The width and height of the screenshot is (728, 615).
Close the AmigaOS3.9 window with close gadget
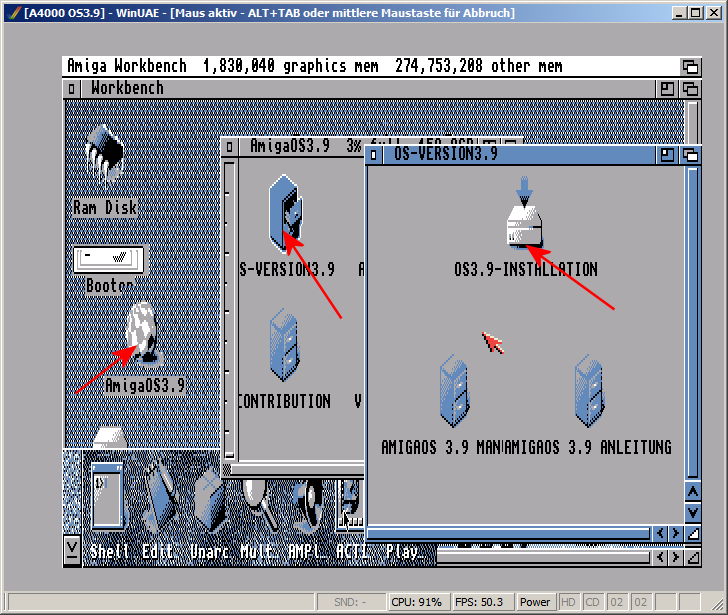click(229, 147)
